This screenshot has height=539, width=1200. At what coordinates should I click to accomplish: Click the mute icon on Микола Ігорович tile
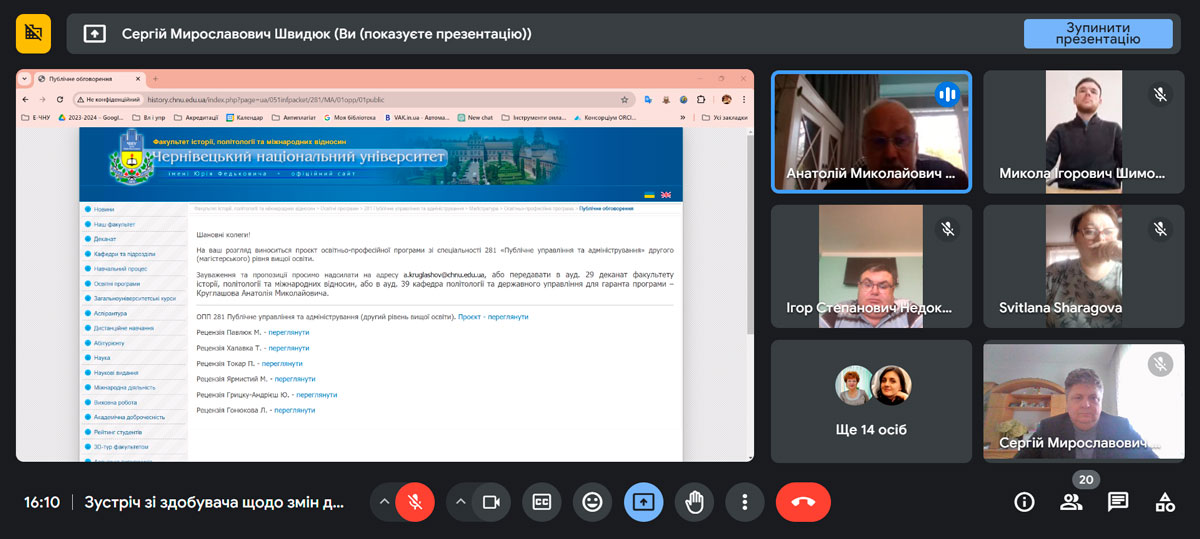click(1160, 94)
